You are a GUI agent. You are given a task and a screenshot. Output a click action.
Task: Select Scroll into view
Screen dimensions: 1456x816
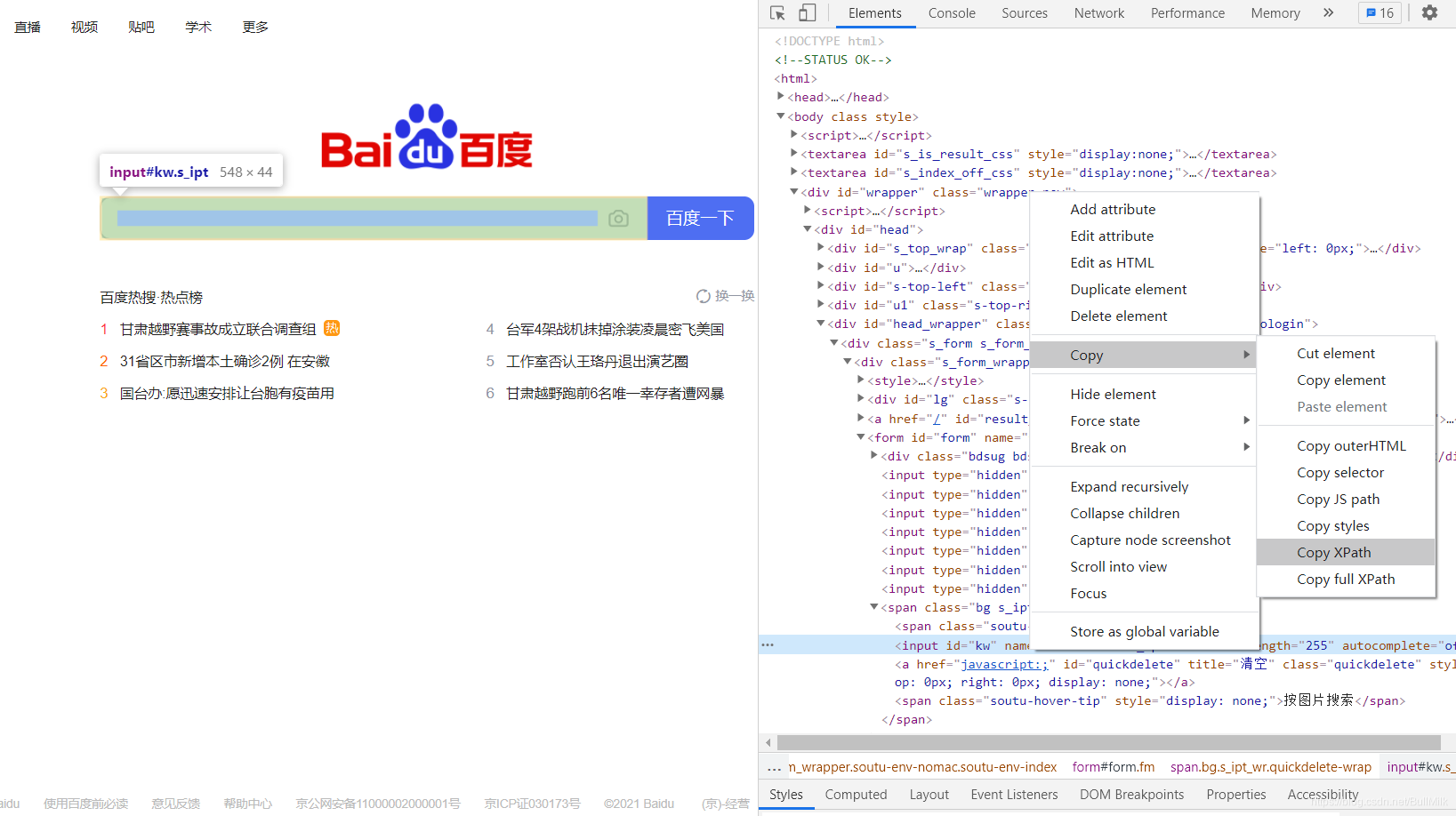[1145, 566]
